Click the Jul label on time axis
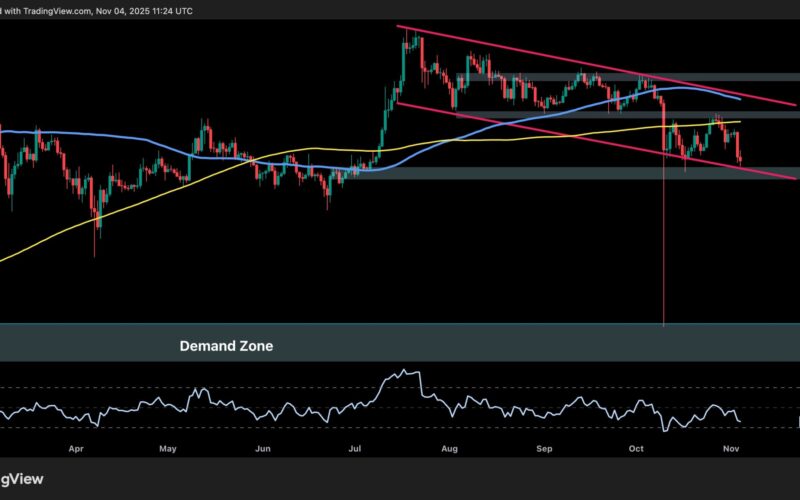Image resolution: width=800 pixels, height=500 pixels. (355, 450)
